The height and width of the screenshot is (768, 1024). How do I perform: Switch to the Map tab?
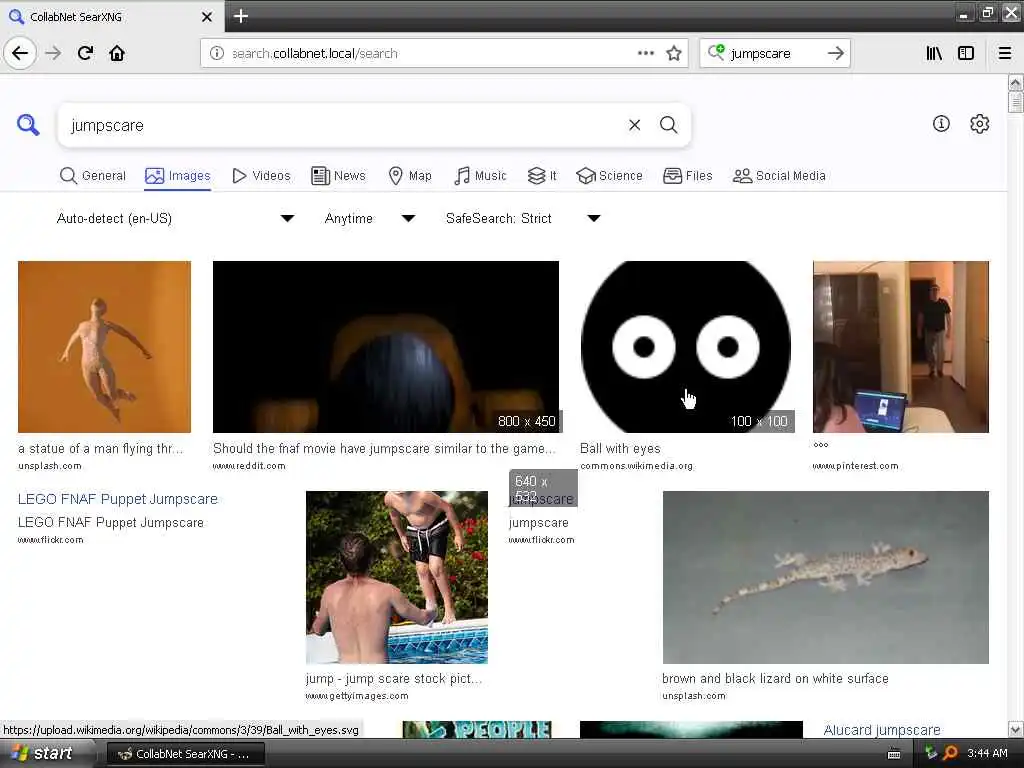tap(410, 176)
